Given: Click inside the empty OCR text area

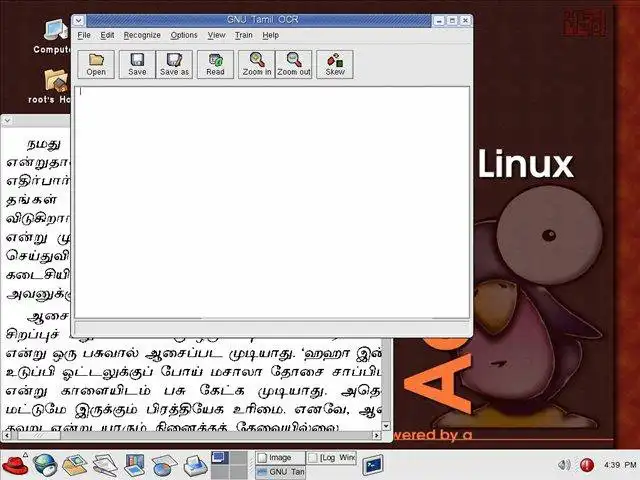Looking at the screenshot, I should [272, 202].
